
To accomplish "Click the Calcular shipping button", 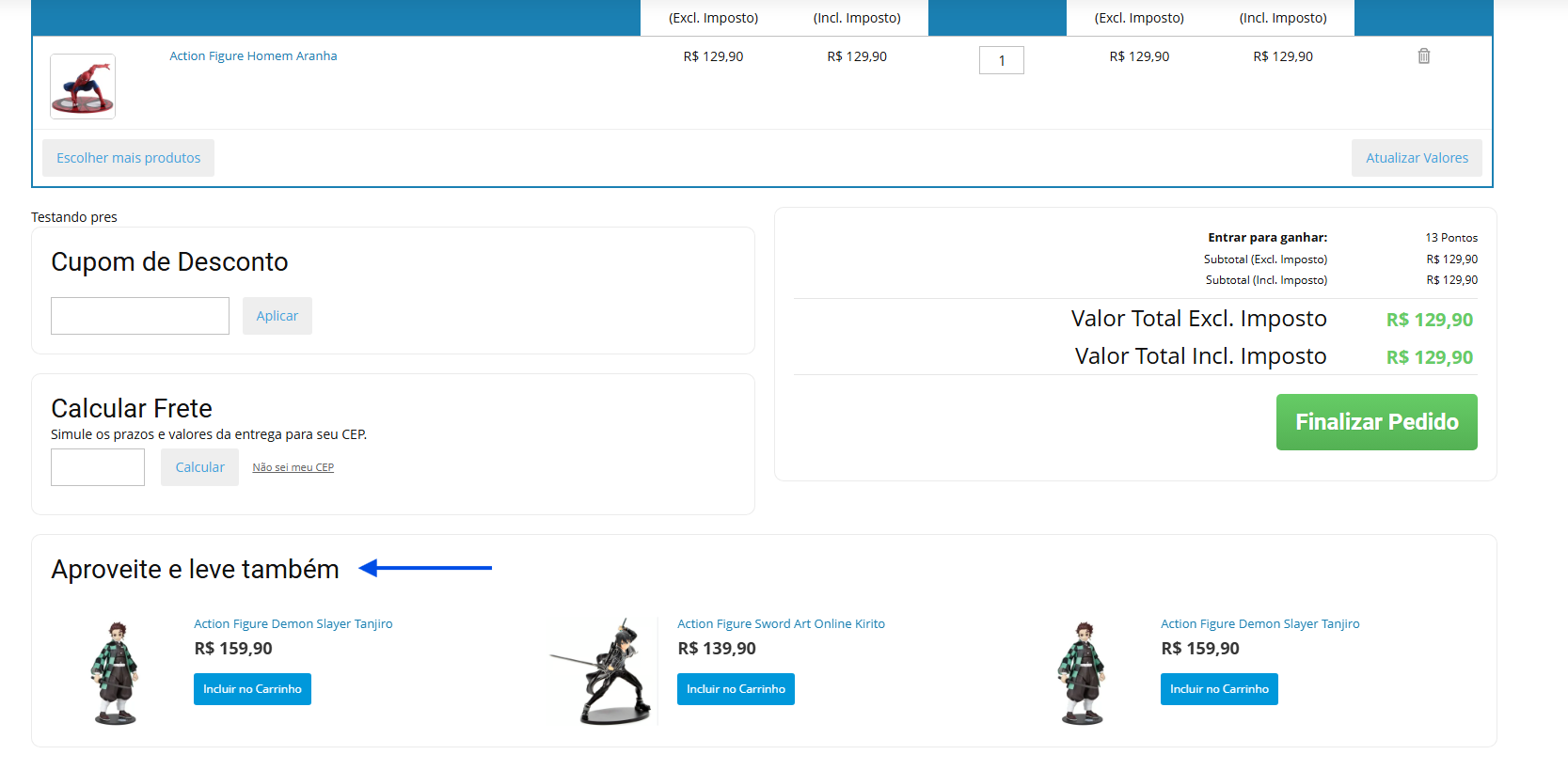I will pos(199,467).
